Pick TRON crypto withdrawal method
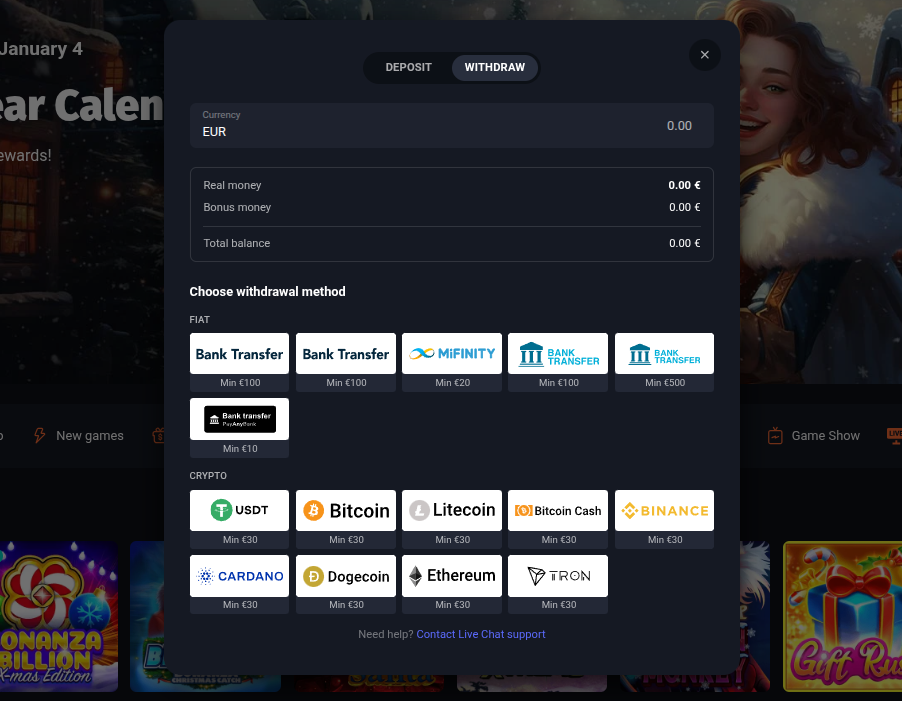Image resolution: width=902 pixels, height=701 pixels. pos(558,576)
